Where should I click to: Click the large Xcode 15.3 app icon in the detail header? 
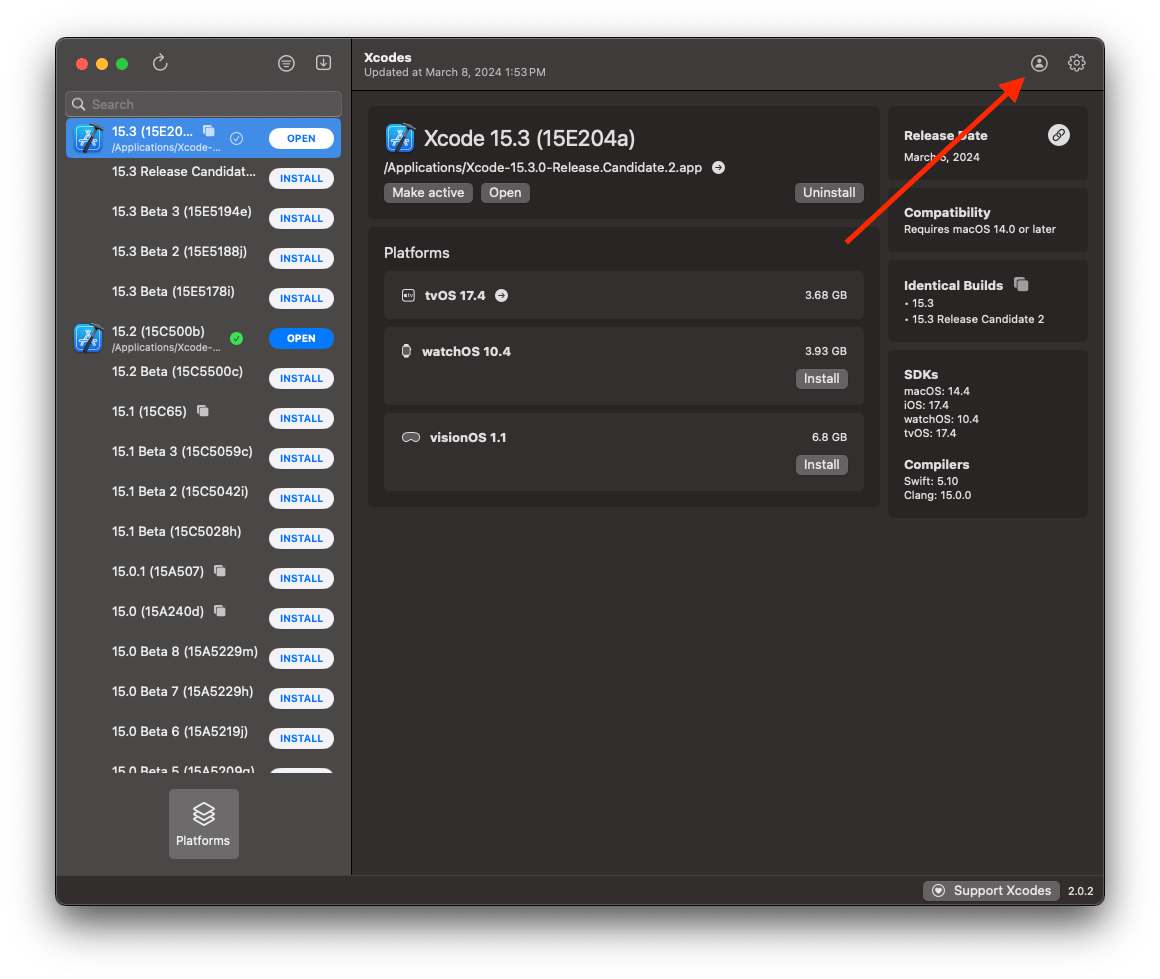[400, 138]
